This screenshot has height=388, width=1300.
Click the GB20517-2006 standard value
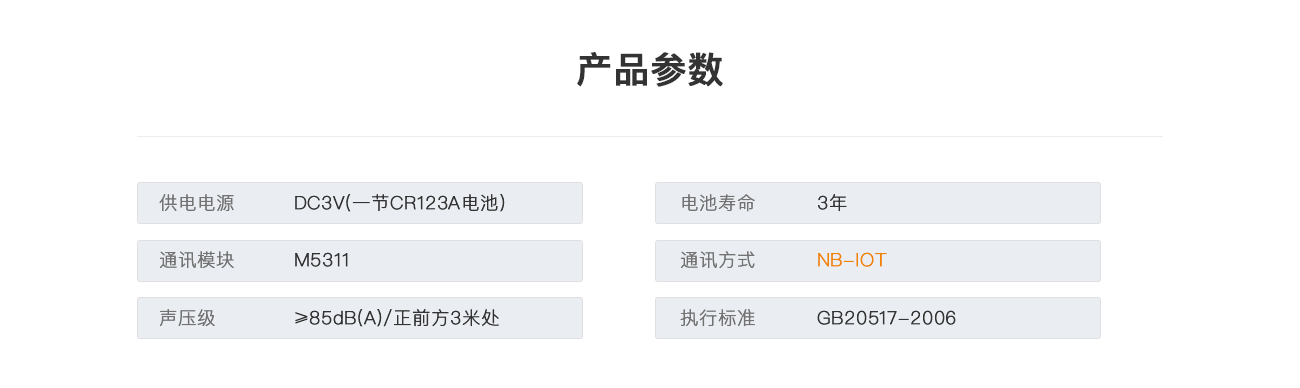[886, 318]
